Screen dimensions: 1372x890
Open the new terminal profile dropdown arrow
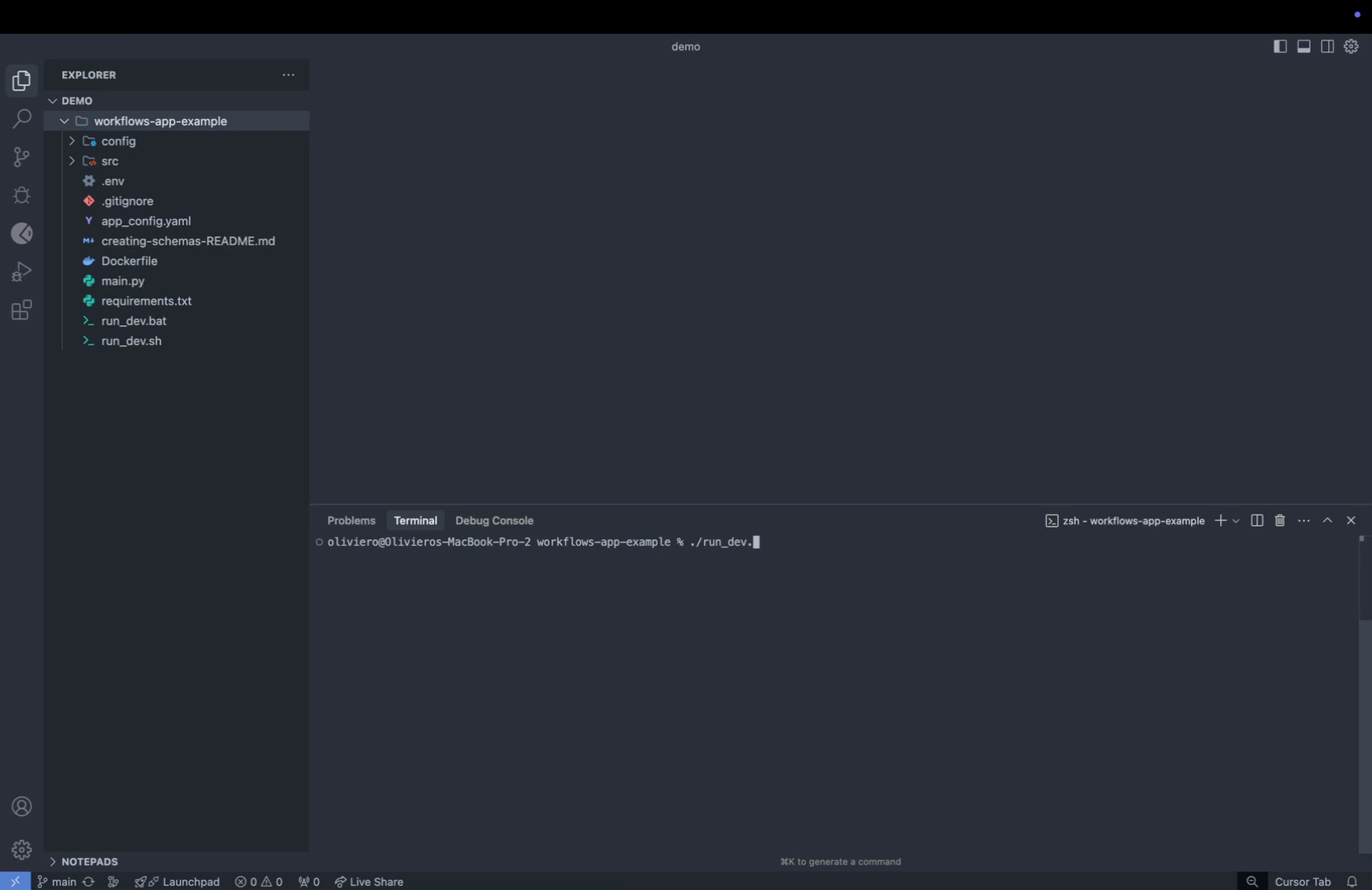click(1236, 521)
